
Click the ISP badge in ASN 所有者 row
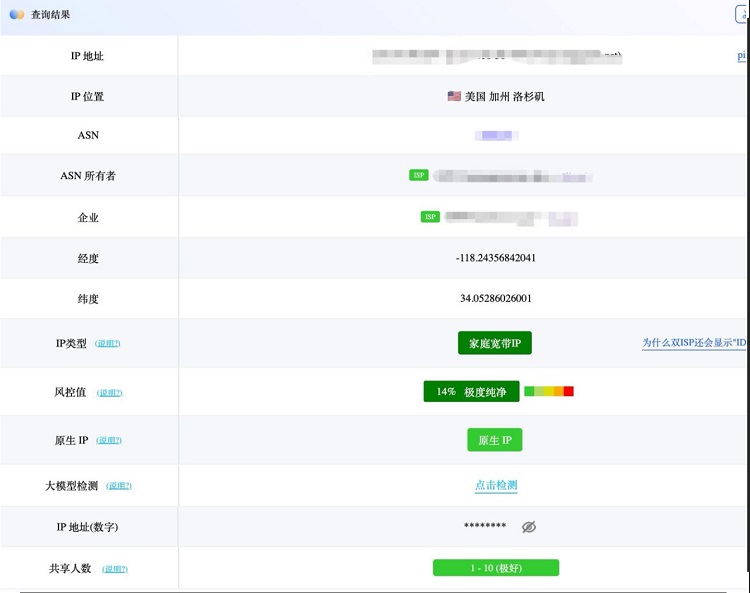(419, 175)
